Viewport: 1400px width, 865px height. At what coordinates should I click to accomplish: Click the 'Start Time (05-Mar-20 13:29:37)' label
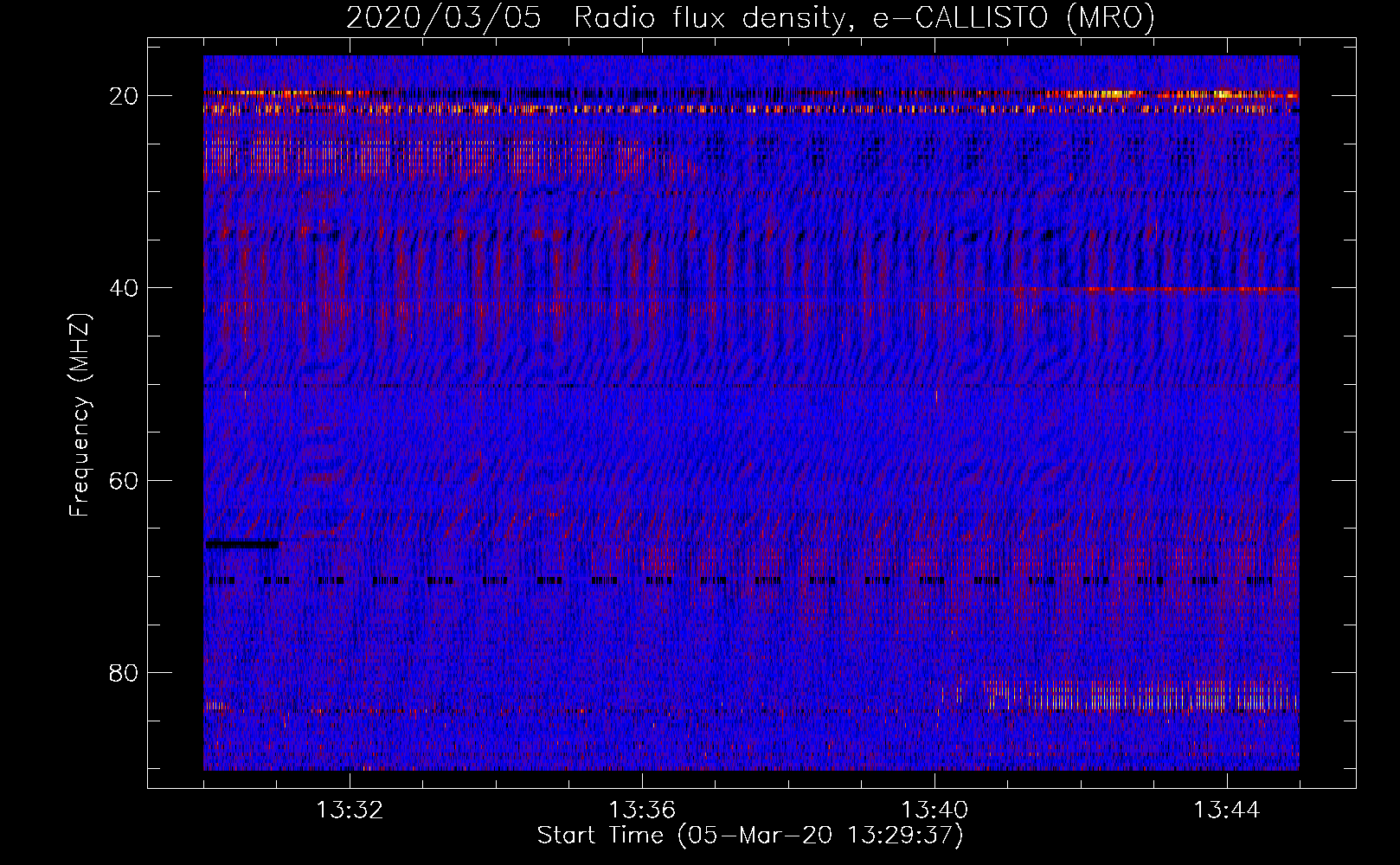coord(750,836)
